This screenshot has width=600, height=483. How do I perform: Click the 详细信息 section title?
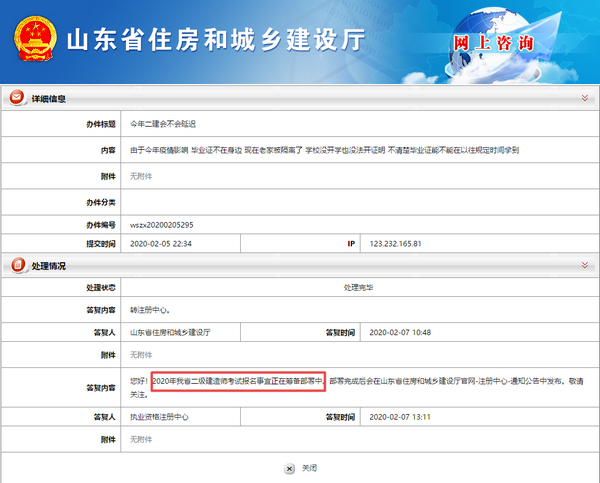coord(48,98)
